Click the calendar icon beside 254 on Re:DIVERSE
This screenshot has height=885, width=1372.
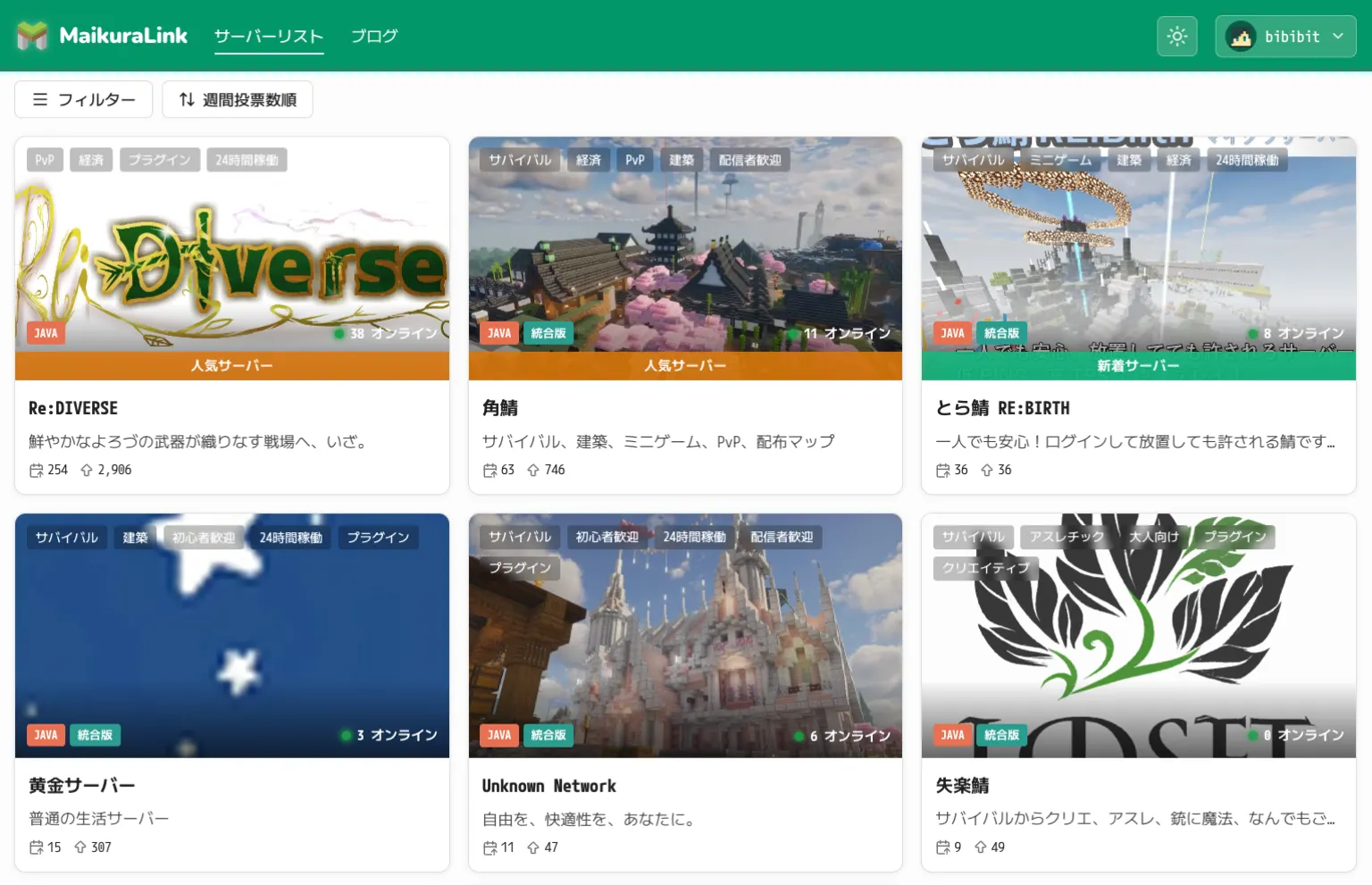[36, 470]
